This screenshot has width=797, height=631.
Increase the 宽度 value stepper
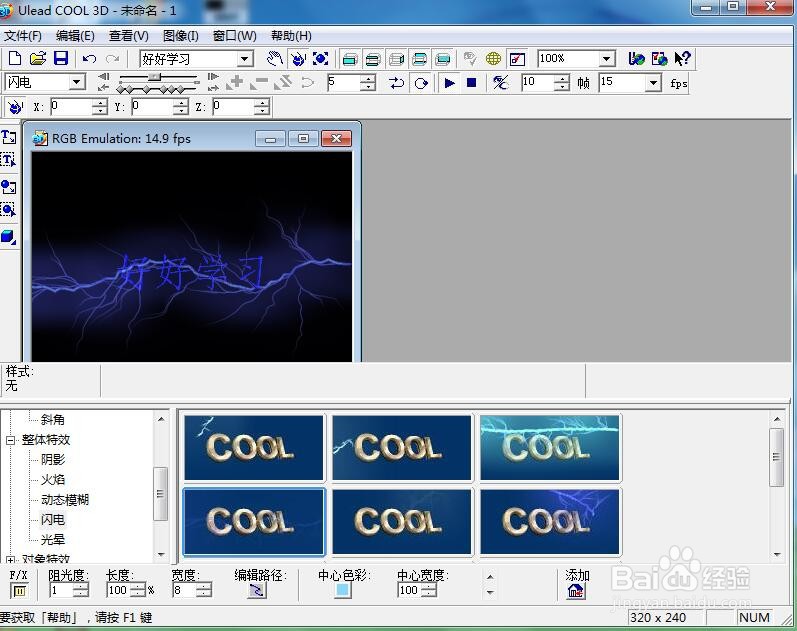pos(204,586)
